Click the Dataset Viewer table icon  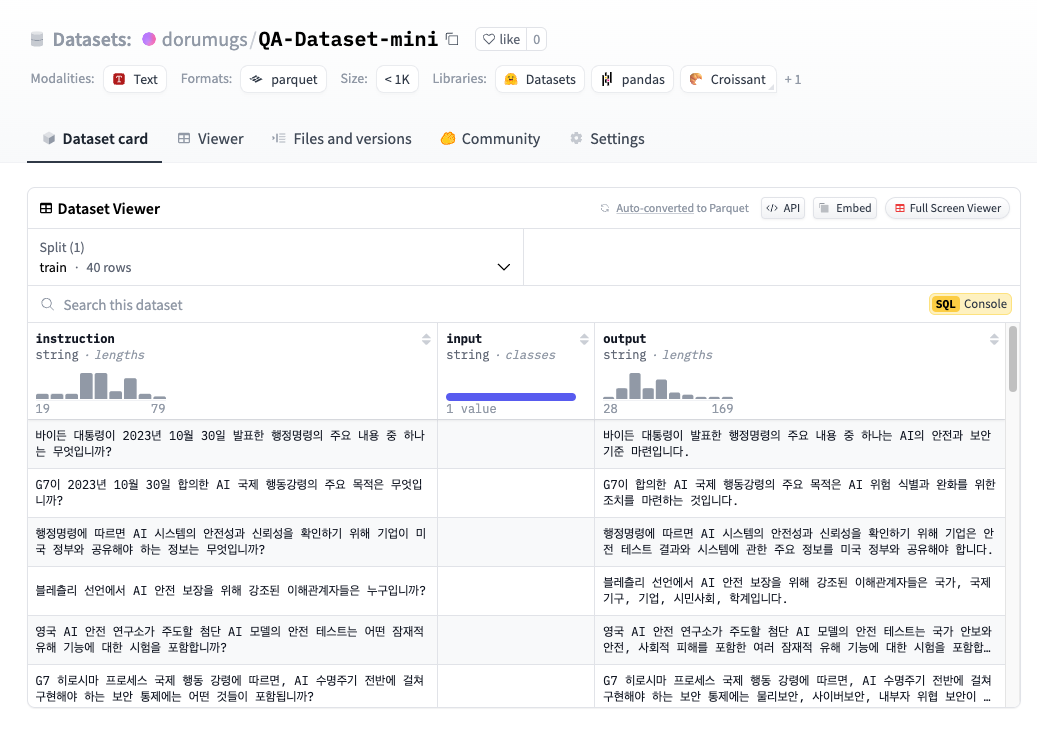46,208
